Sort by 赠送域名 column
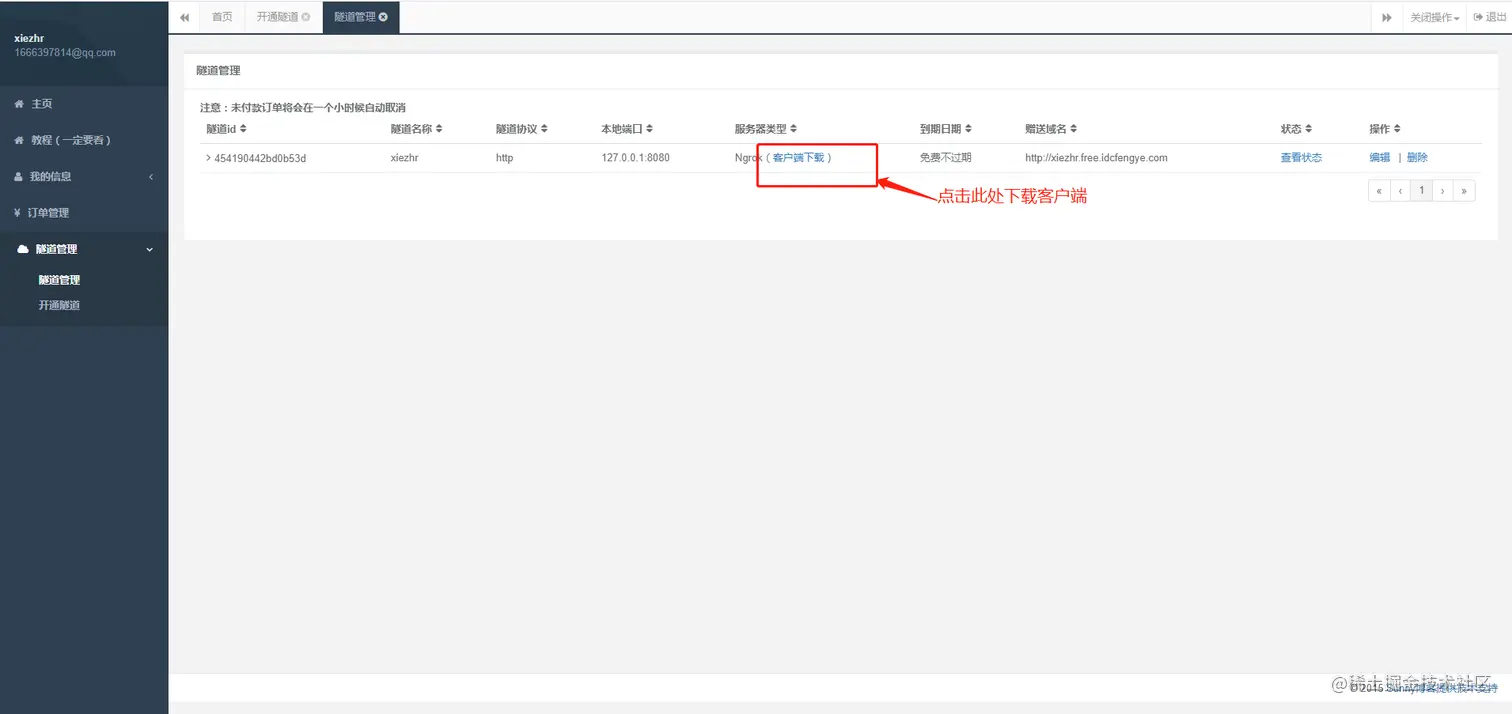1512x714 pixels. (x=1051, y=129)
